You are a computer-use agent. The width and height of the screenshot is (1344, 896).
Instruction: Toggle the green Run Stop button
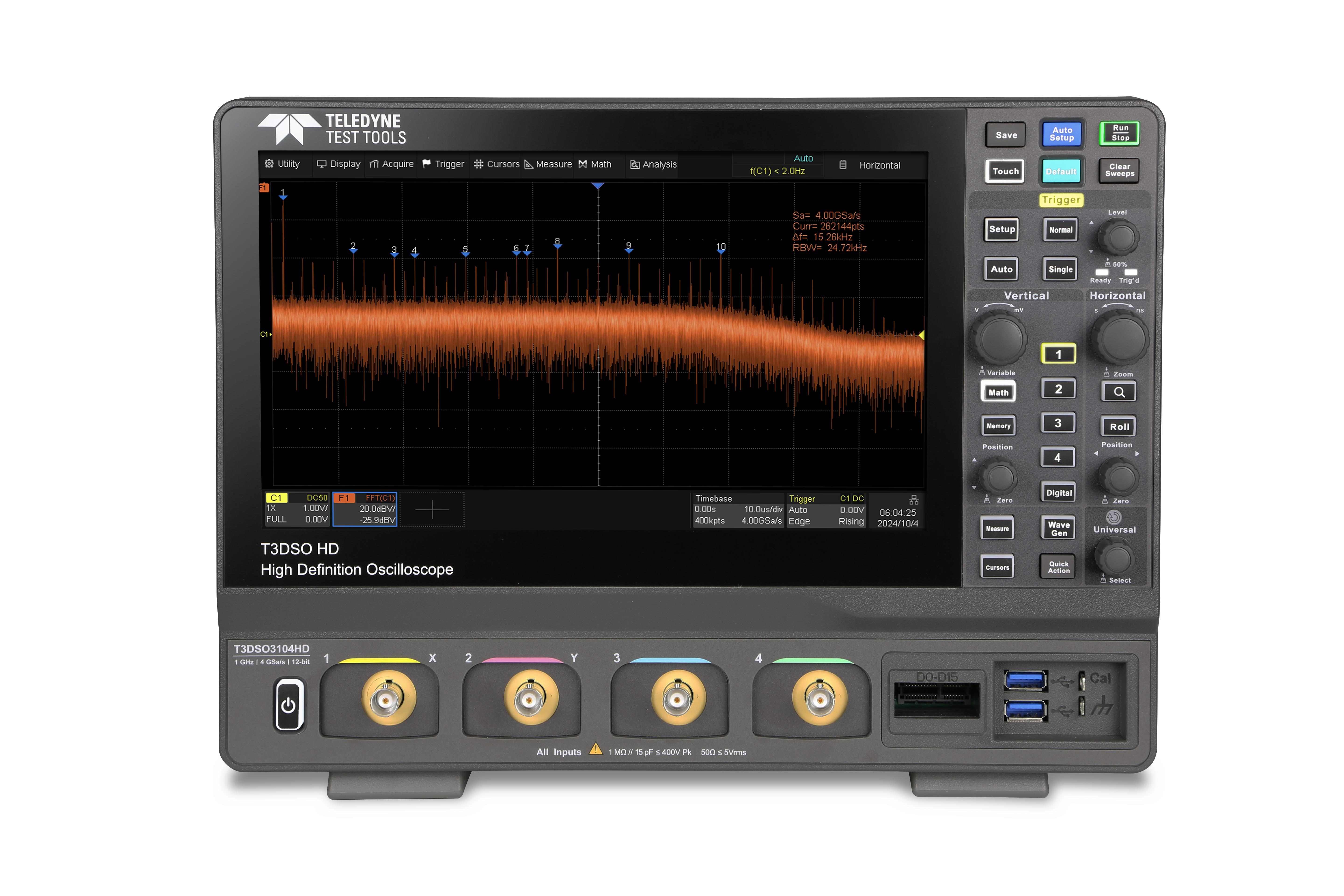pos(1120,133)
